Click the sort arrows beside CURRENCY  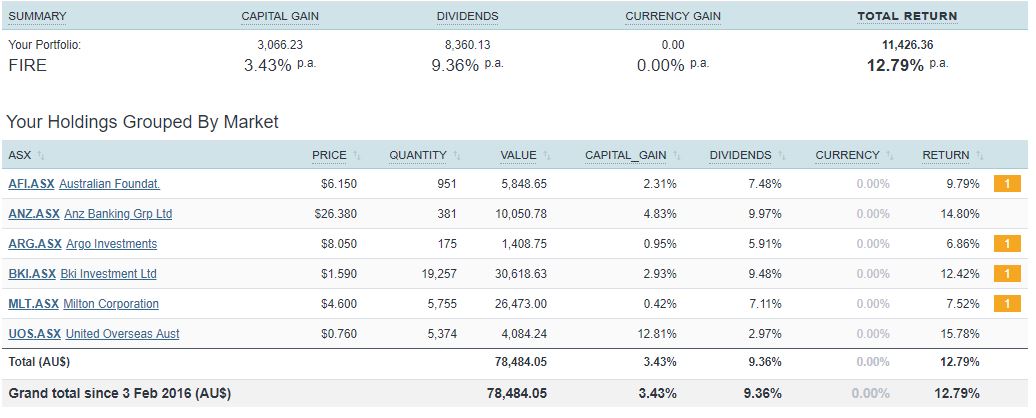[x=890, y=156]
